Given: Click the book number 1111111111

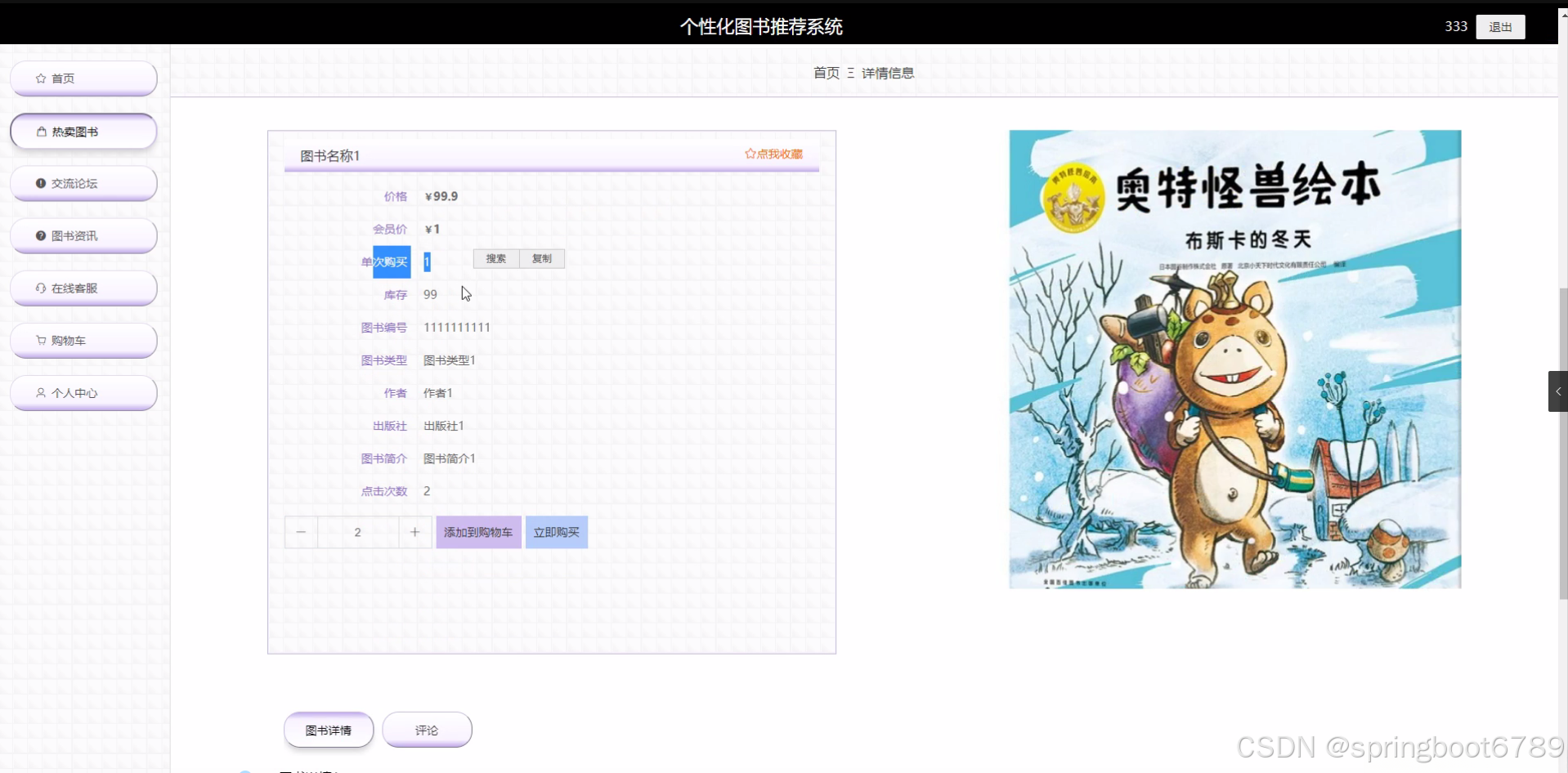Looking at the screenshot, I should tap(457, 327).
